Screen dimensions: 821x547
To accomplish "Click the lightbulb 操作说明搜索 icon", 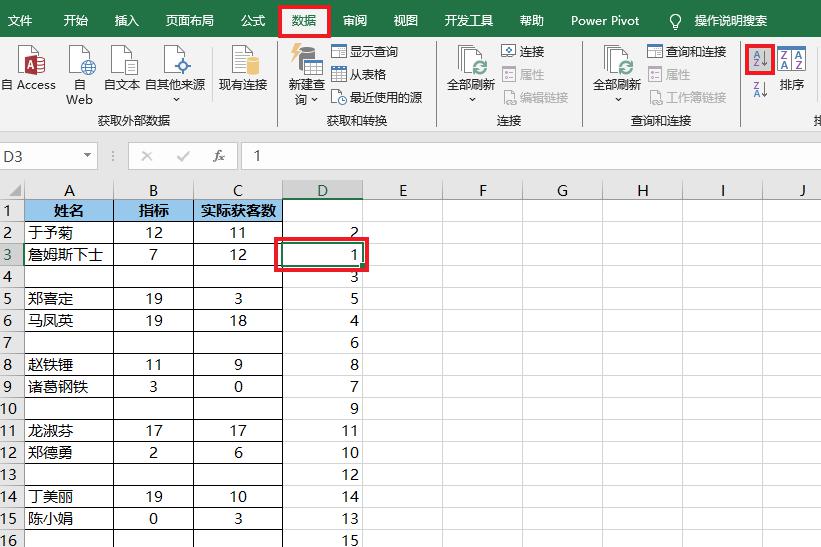I will point(675,21).
